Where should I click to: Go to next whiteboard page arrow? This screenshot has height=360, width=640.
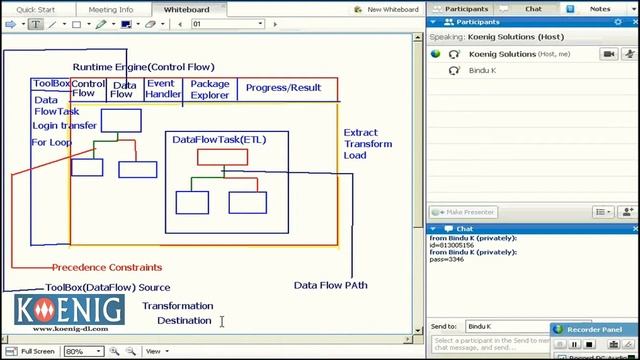(x=275, y=24)
